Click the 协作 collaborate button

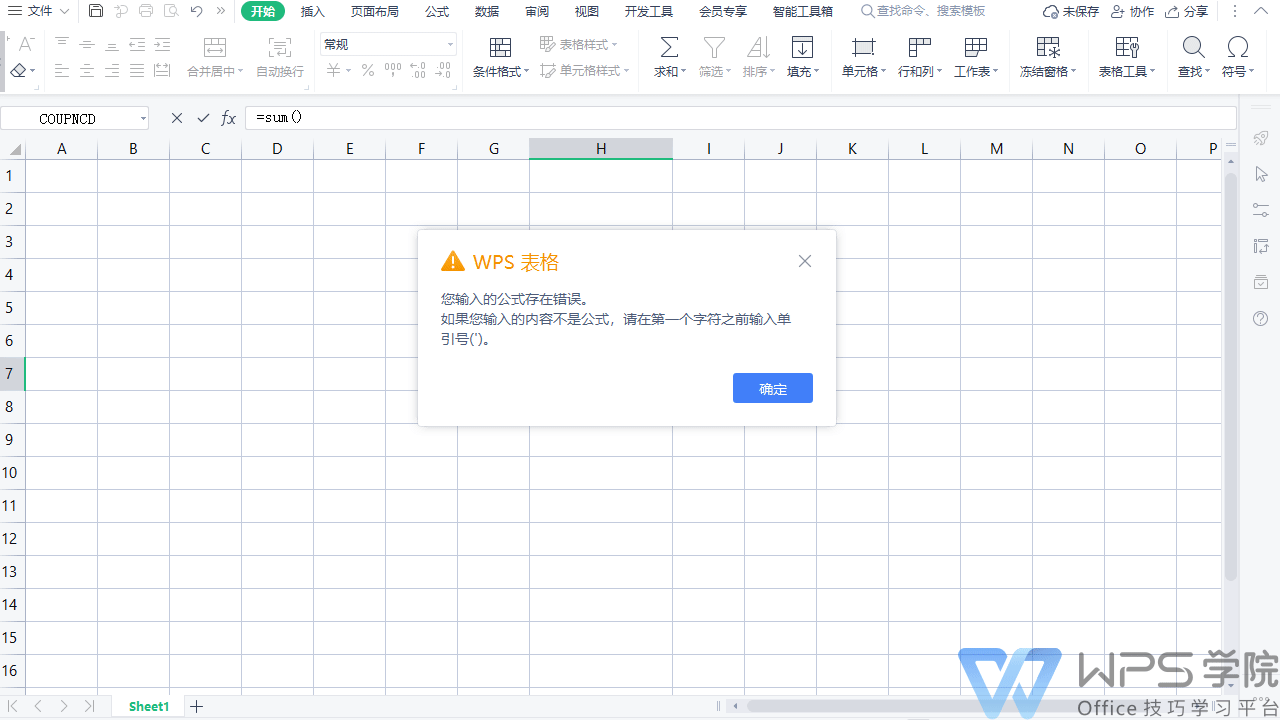[x=1132, y=12]
